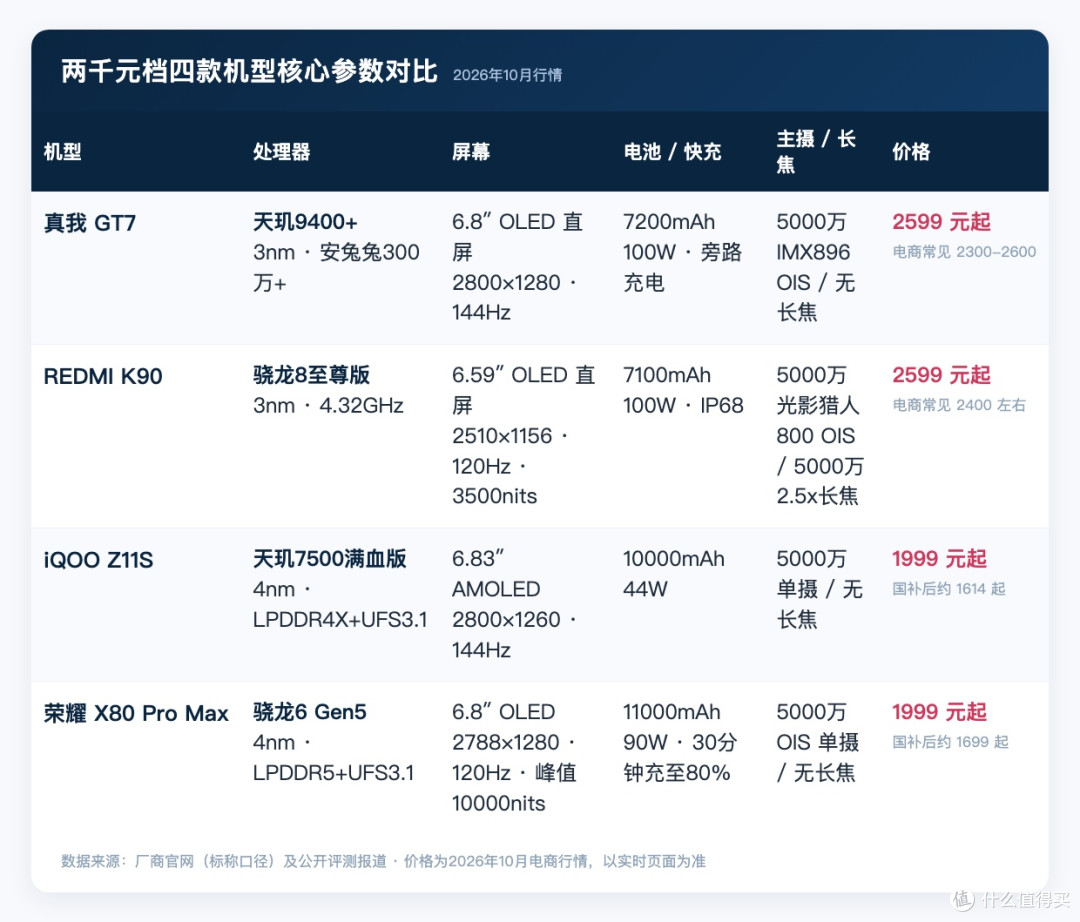
Task: Click the iQOO Z11S price 1999 元起
Action: 939,558
